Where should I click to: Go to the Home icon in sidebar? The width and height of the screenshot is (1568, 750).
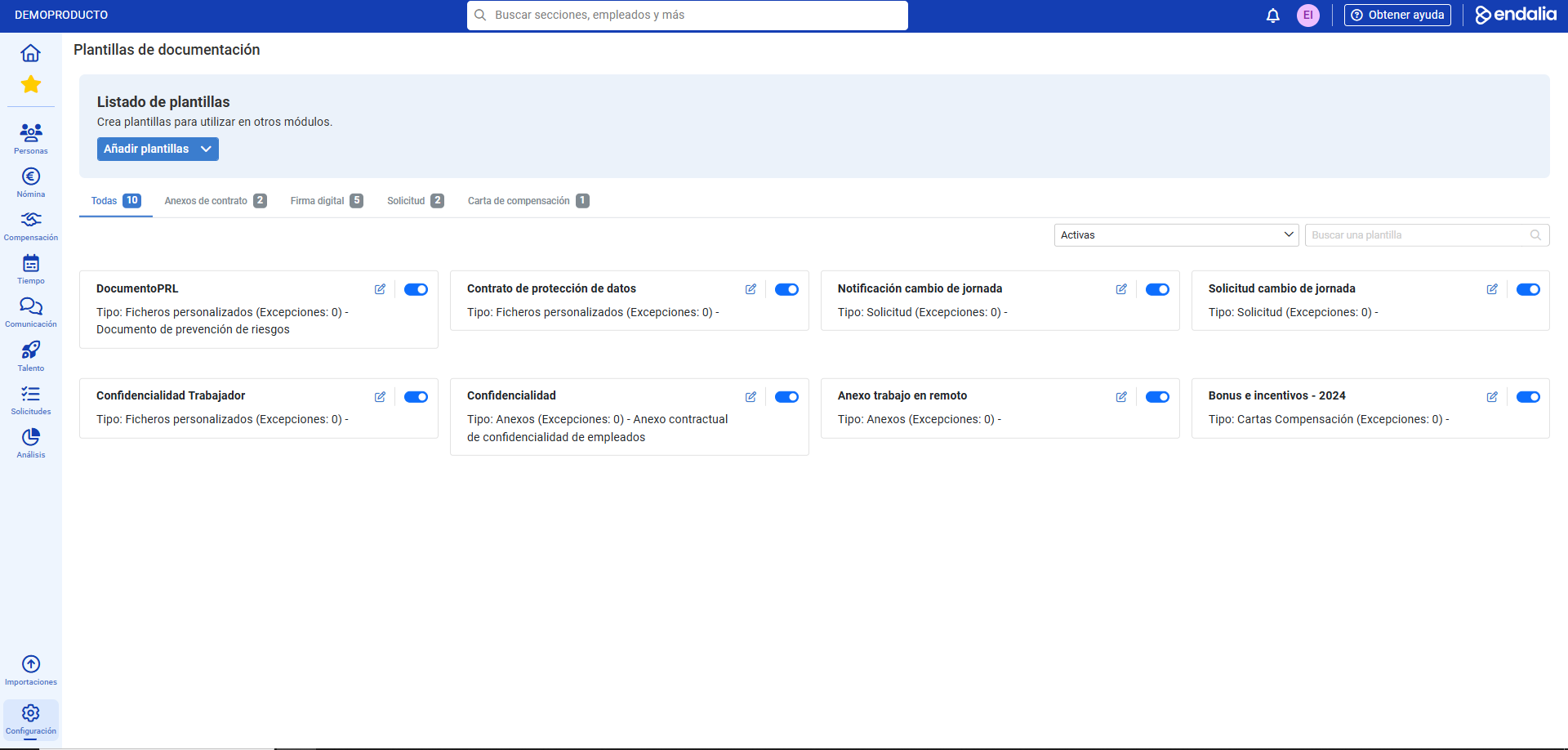pos(30,53)
